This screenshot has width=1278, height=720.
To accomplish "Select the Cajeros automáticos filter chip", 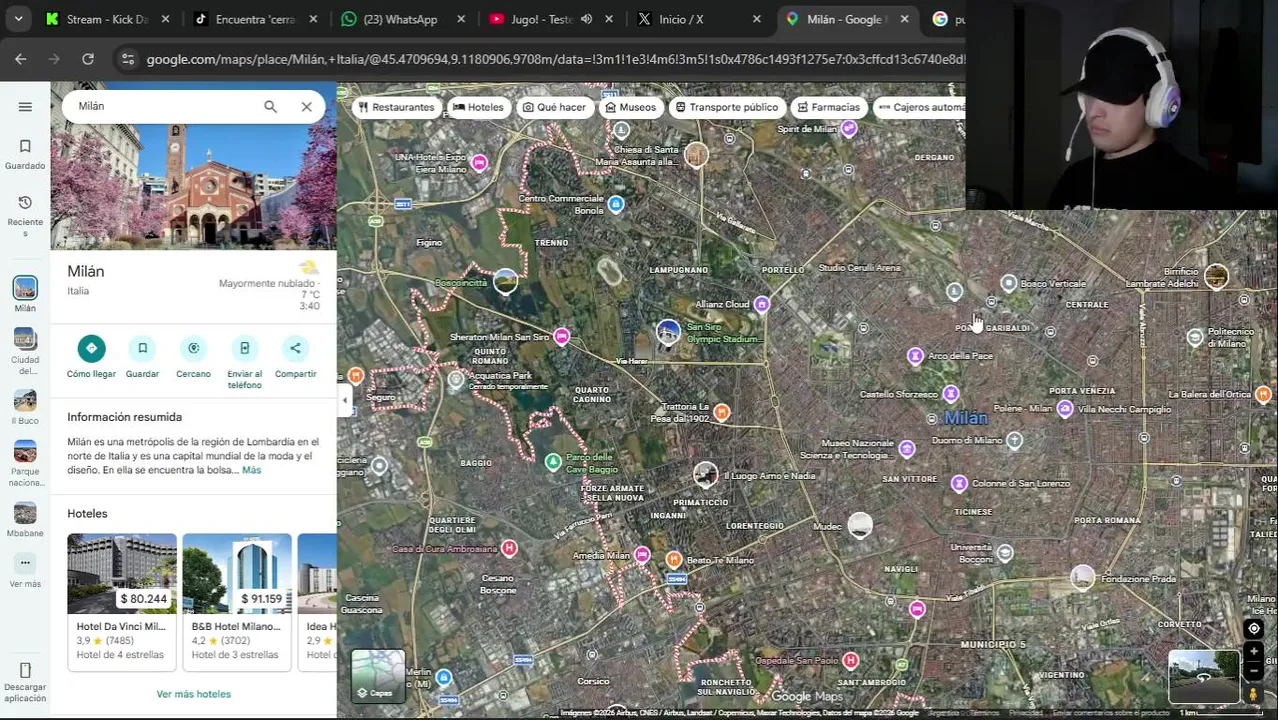I will [921, 107].
